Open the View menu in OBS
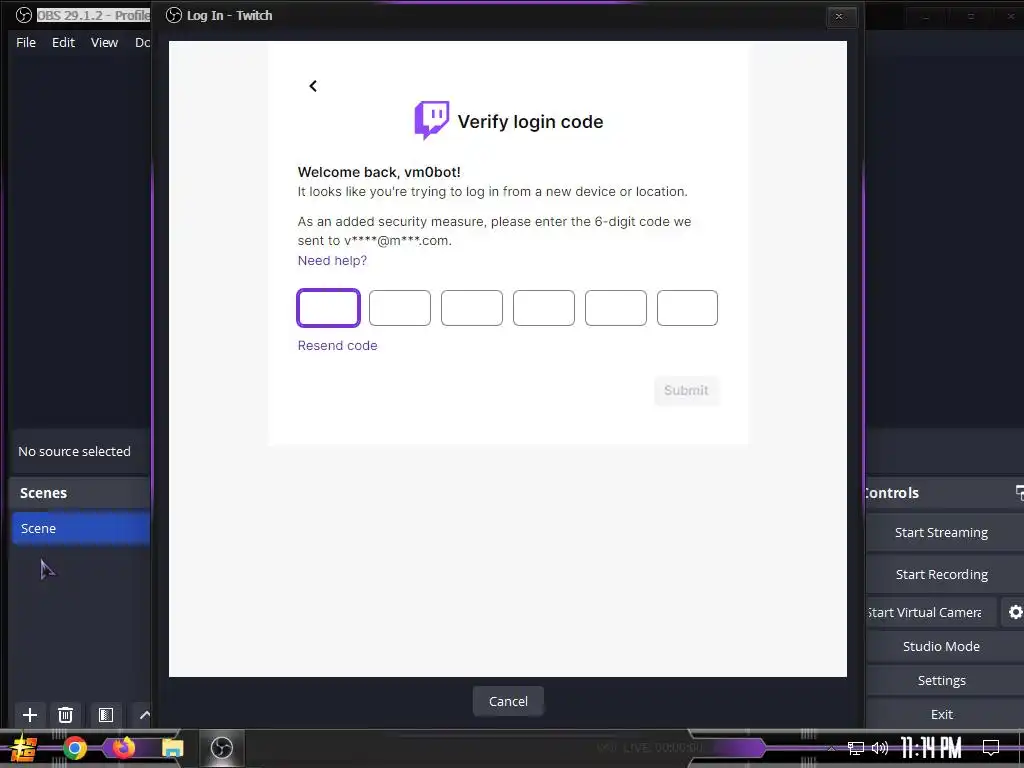 pos(104,42)
